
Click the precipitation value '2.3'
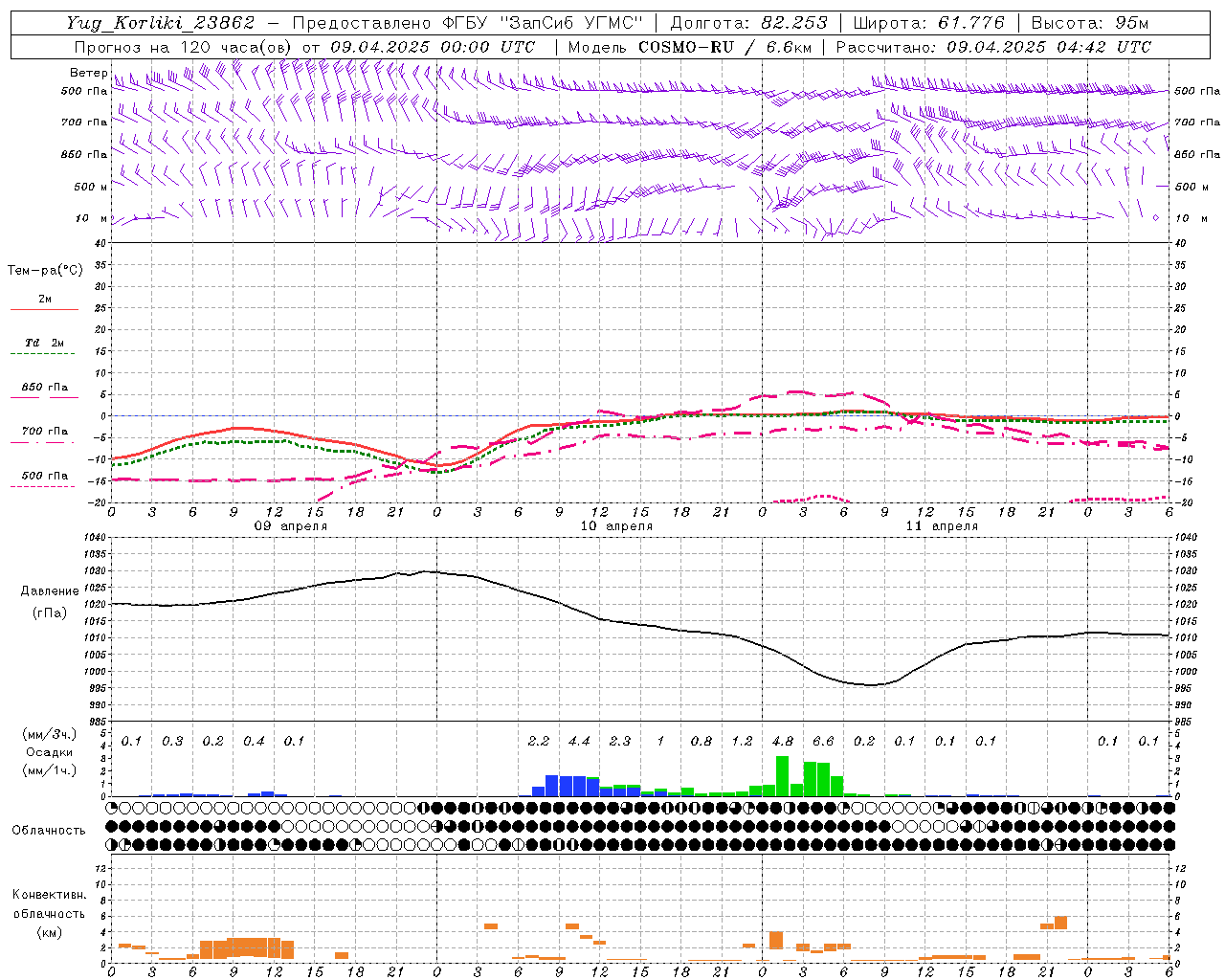619,741
